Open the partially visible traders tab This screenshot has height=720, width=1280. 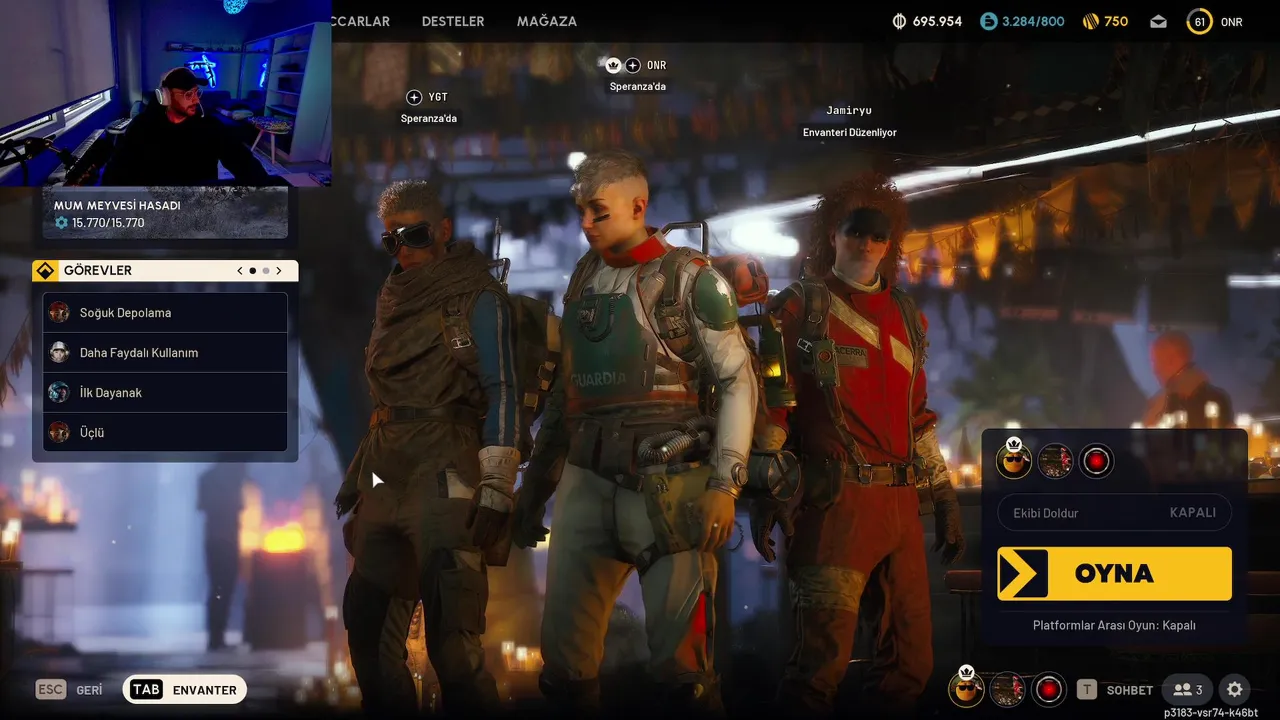(361, 21)
